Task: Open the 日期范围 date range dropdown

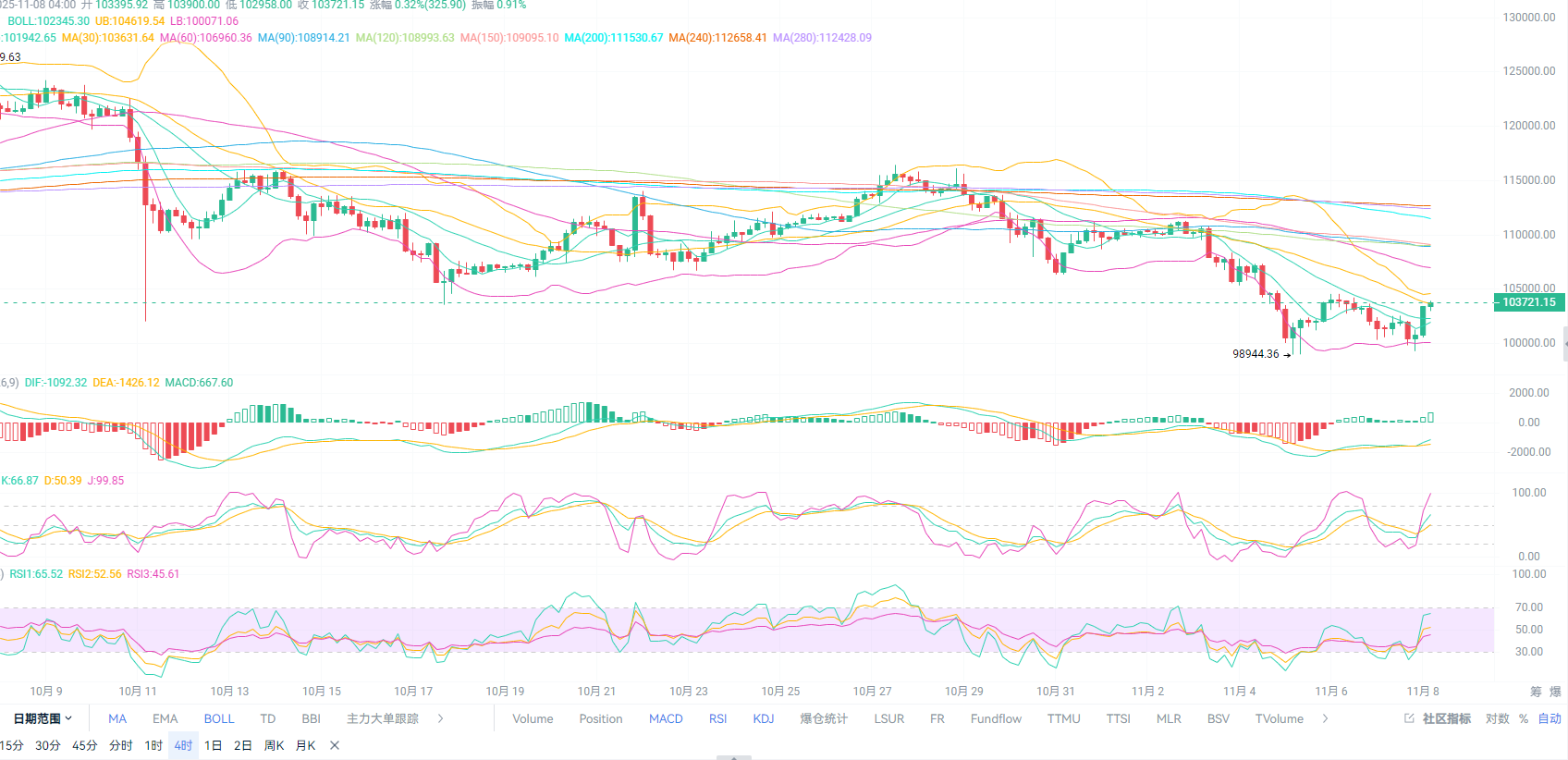Action: [43, 718]
